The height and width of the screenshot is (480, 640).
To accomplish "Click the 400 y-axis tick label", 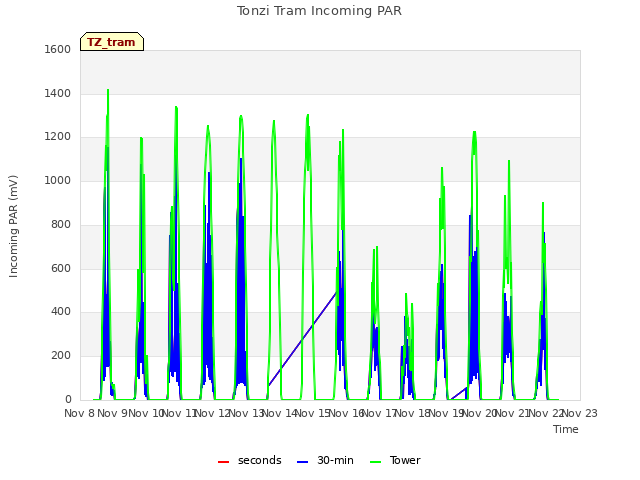I will 61,312.
